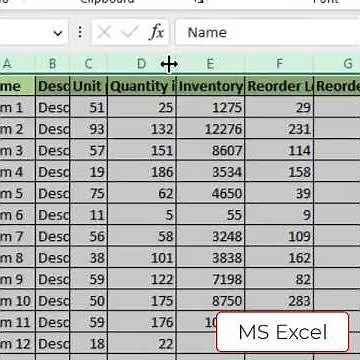
Task: Select quantity cell with value 22
Action: [142, 344]
